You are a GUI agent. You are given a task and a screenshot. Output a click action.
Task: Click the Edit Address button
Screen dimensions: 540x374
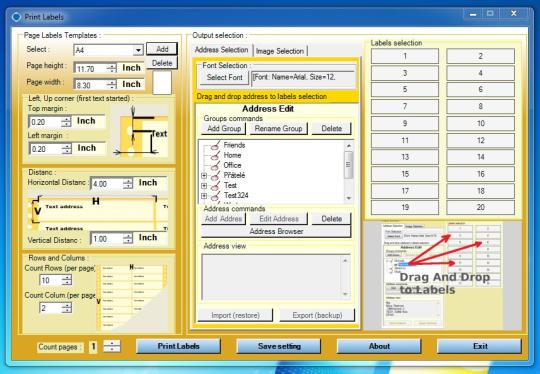(x=279, y=219)
